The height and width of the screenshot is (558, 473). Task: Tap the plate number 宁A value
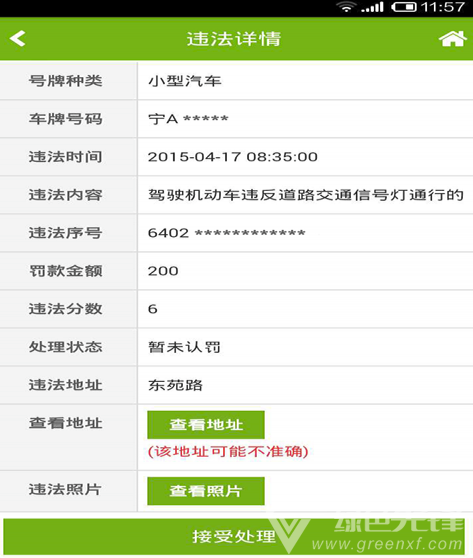pyautogui.click(x=188, y=119)
